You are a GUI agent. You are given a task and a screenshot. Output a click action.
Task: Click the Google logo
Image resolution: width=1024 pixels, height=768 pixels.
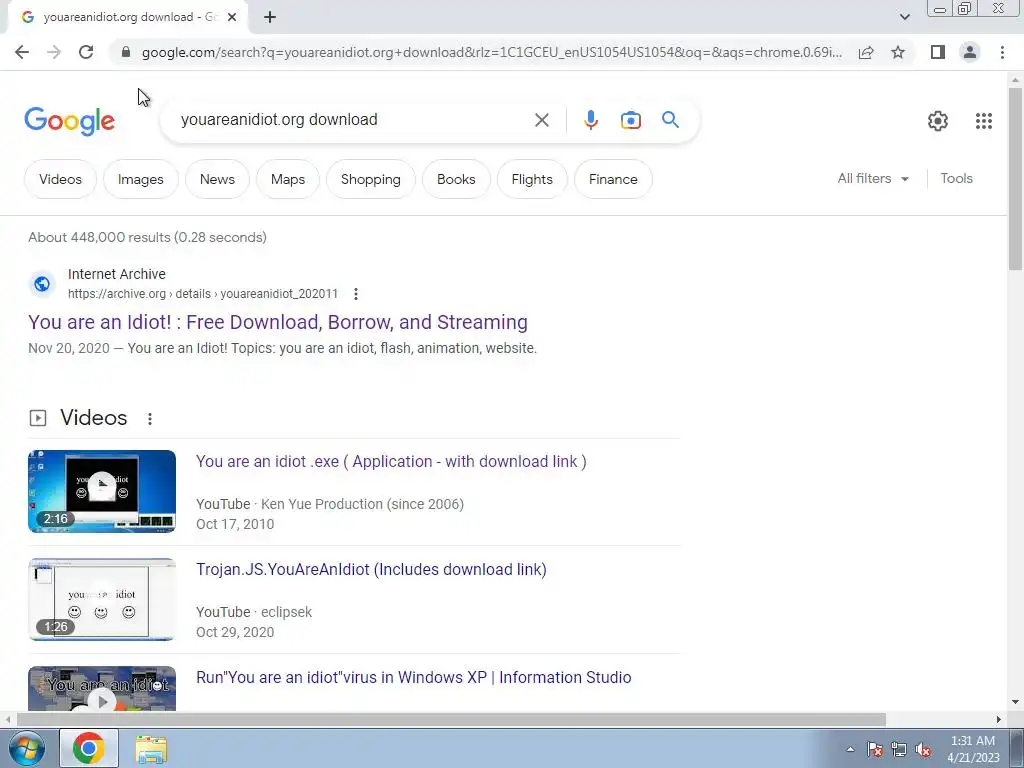(x=69, y=121)
